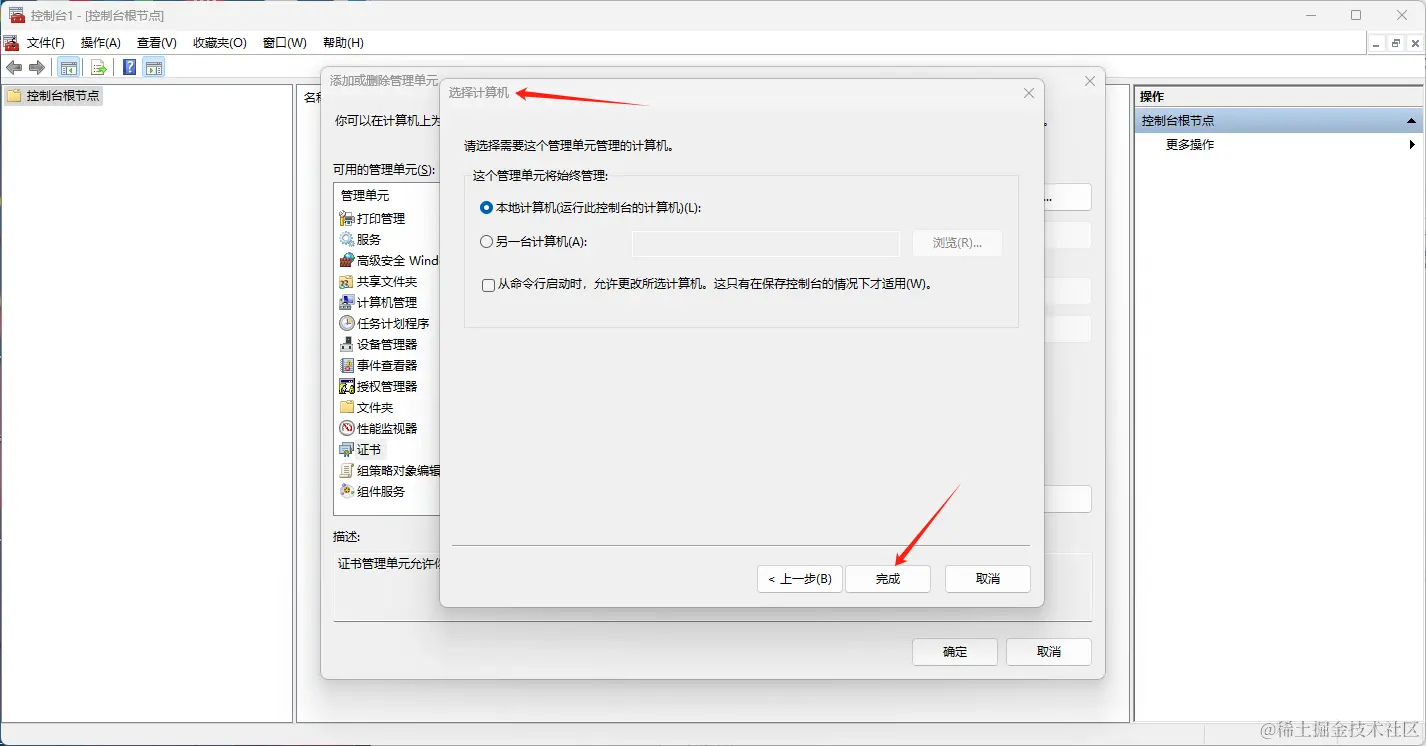Close the 选择计算机 dialog
Screen dimensions: 1426x746
click(x=1029, y=93)
